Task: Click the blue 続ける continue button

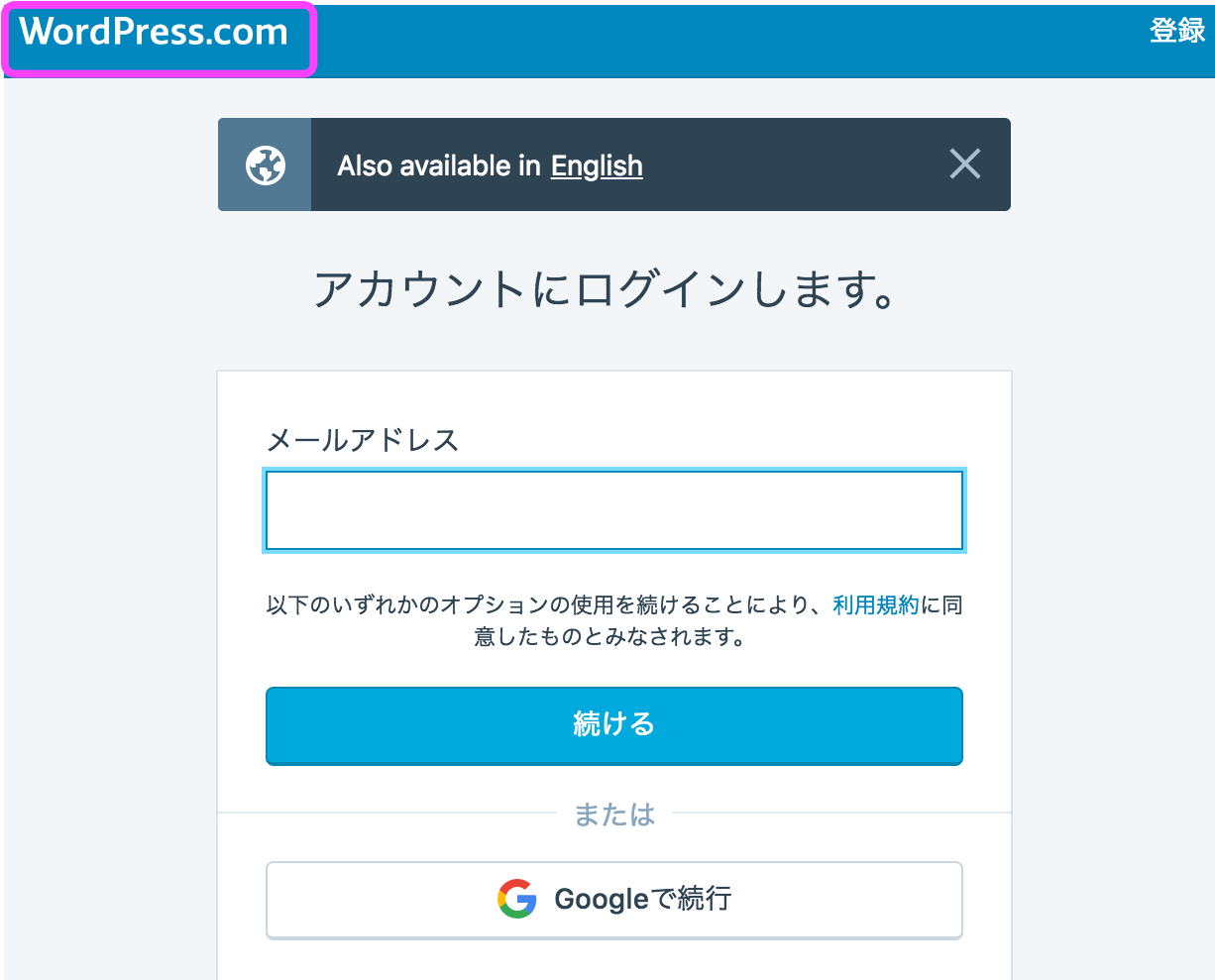Action: tap(614, 725)
